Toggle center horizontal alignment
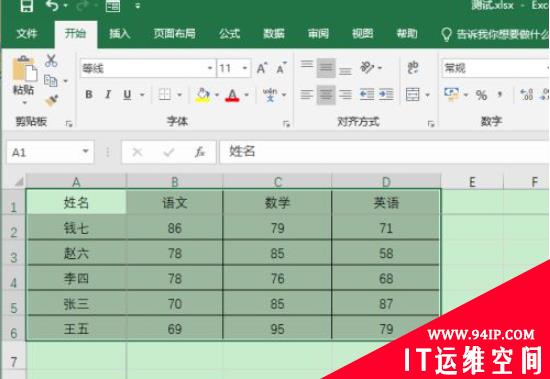The height and width of the screenshot is (379, 550). coord(326,95)
